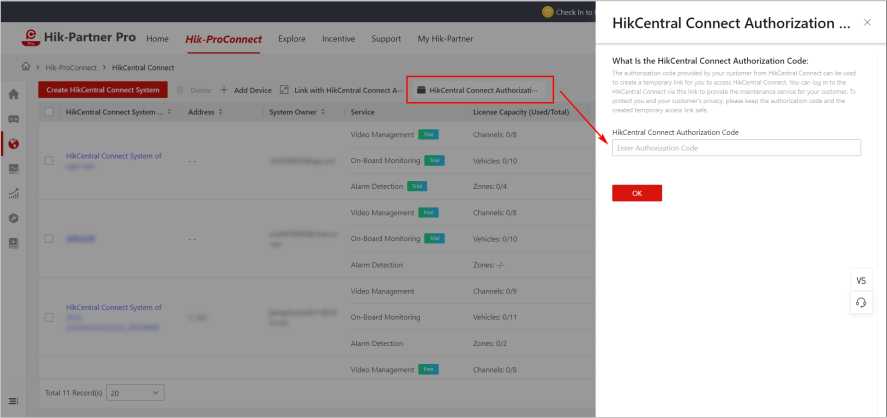Click the VS compare icon on the right

pyautogui.click(x=861, y=281)
